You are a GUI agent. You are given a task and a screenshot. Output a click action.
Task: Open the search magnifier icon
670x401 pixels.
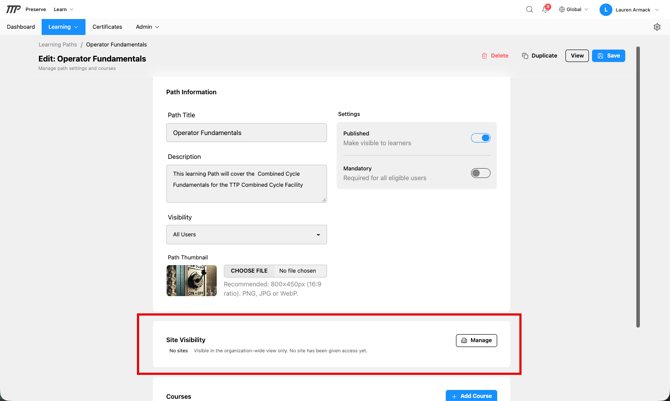pyautogui.click(x=529, y=9)
